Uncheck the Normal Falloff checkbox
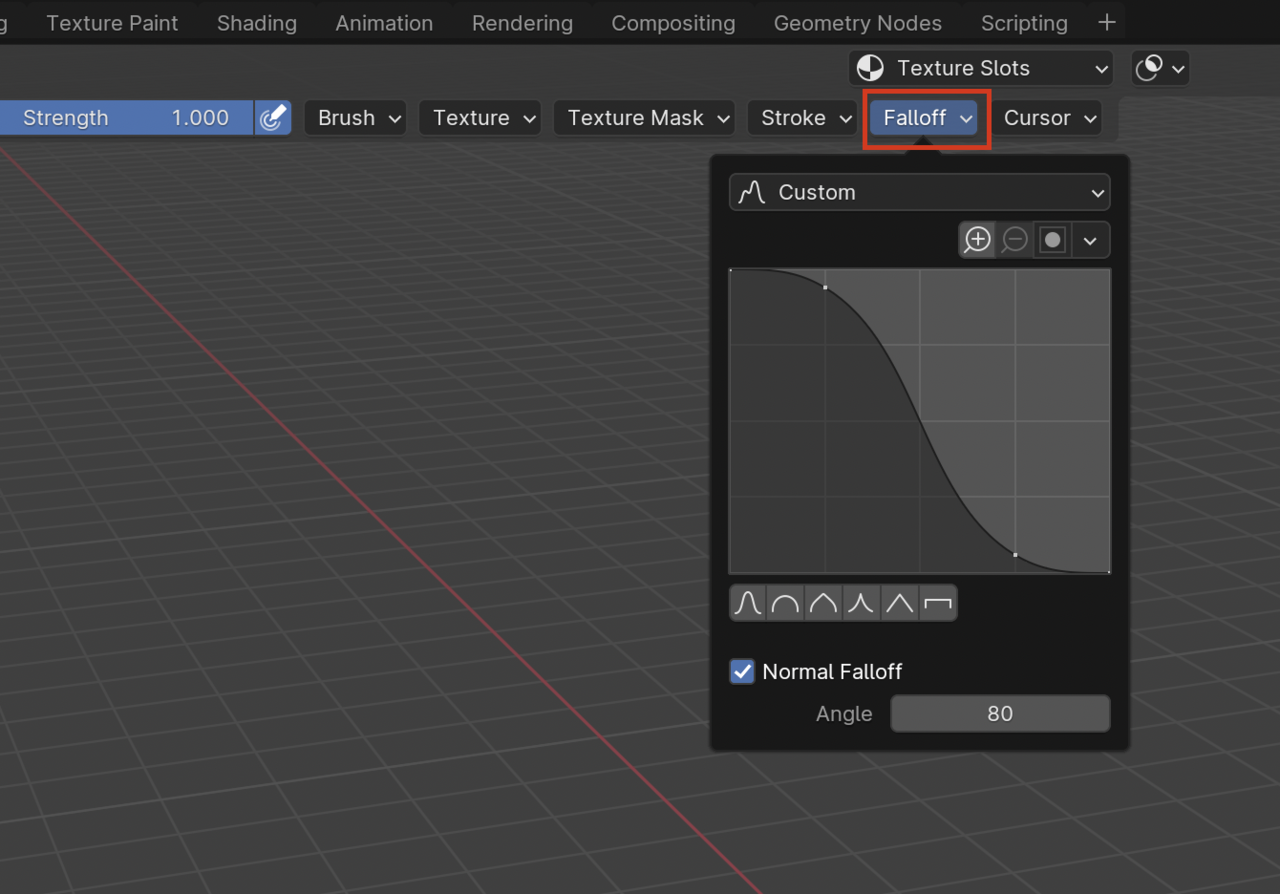1280x894 pixels. tap(742, 672)
